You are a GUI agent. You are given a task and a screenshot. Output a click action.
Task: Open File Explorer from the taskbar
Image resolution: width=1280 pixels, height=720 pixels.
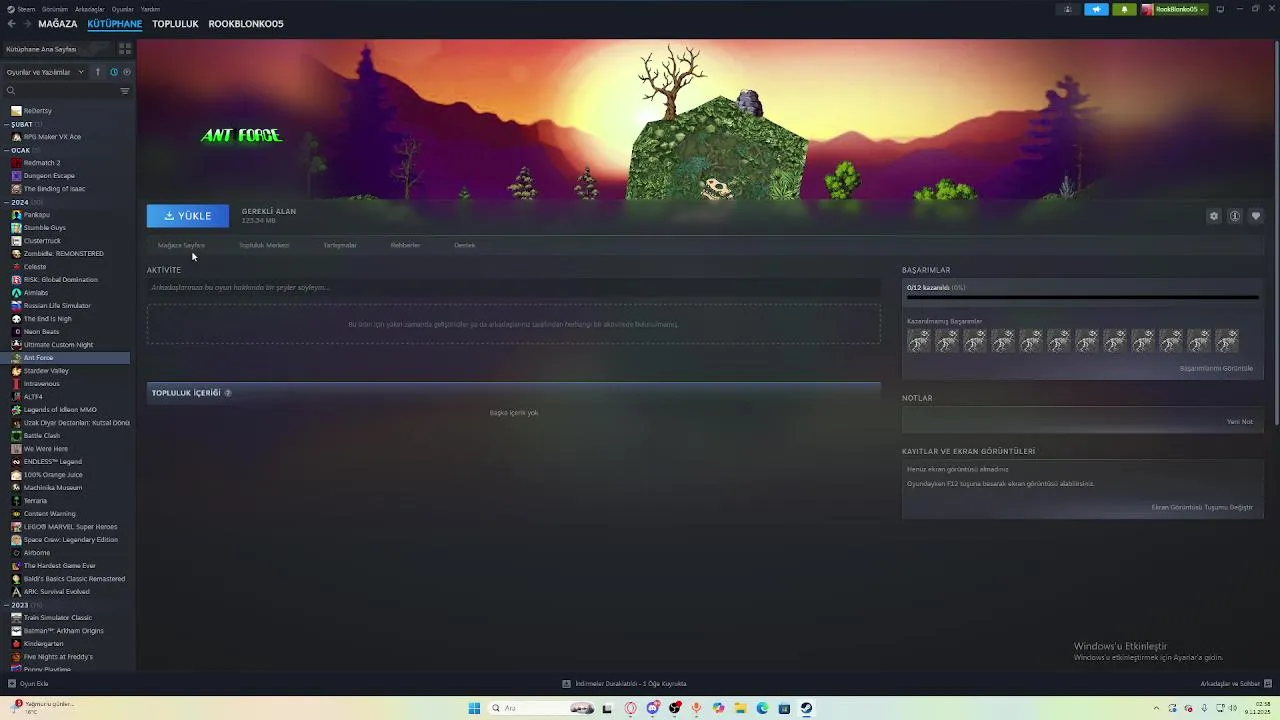[x=740, y=708]
